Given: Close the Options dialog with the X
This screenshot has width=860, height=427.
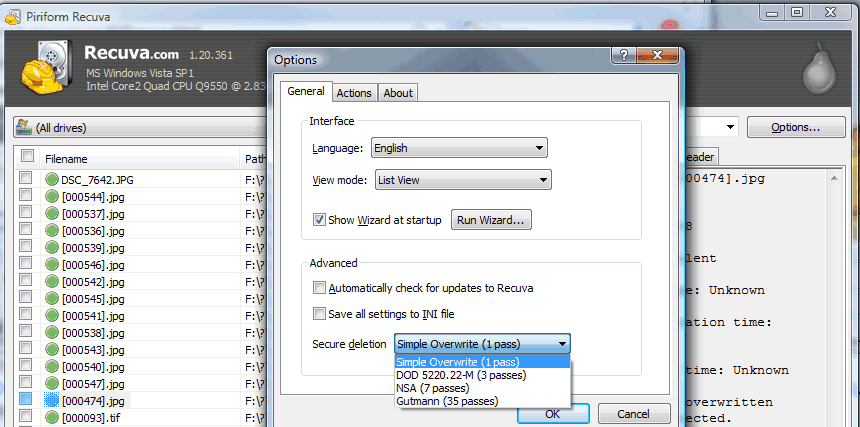Looking at the screenshot, I should [658, 55].
